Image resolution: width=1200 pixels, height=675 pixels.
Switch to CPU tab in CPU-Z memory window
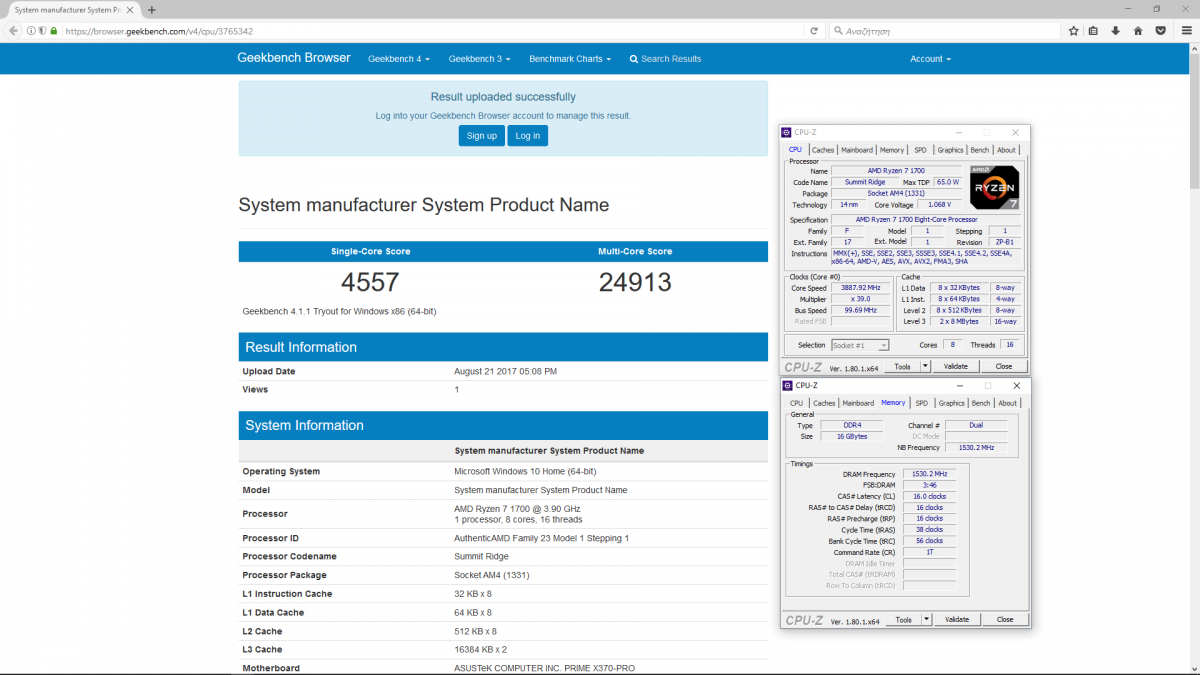[796, 403]
